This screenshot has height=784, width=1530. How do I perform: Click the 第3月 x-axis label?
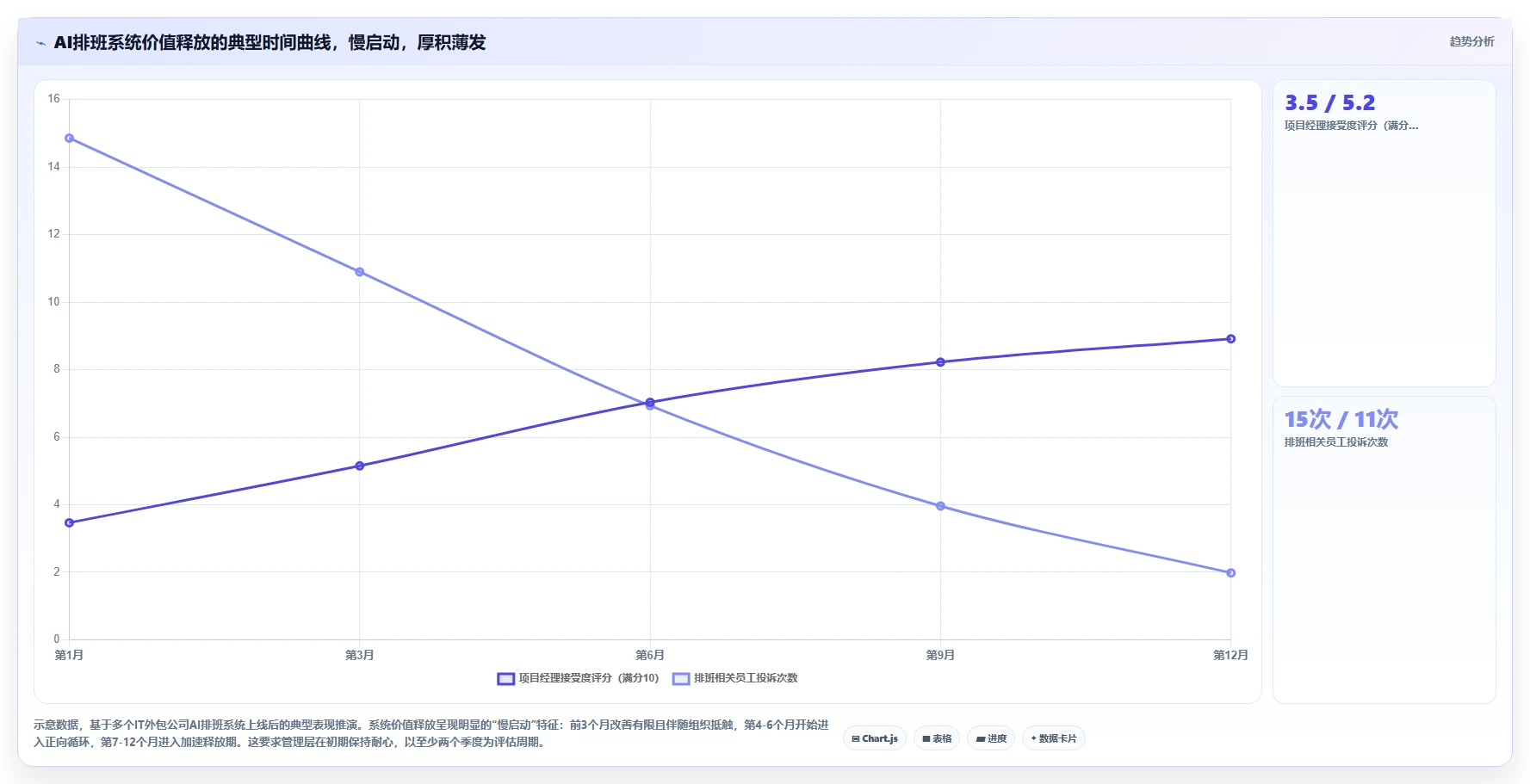click(x=360, y=656)
